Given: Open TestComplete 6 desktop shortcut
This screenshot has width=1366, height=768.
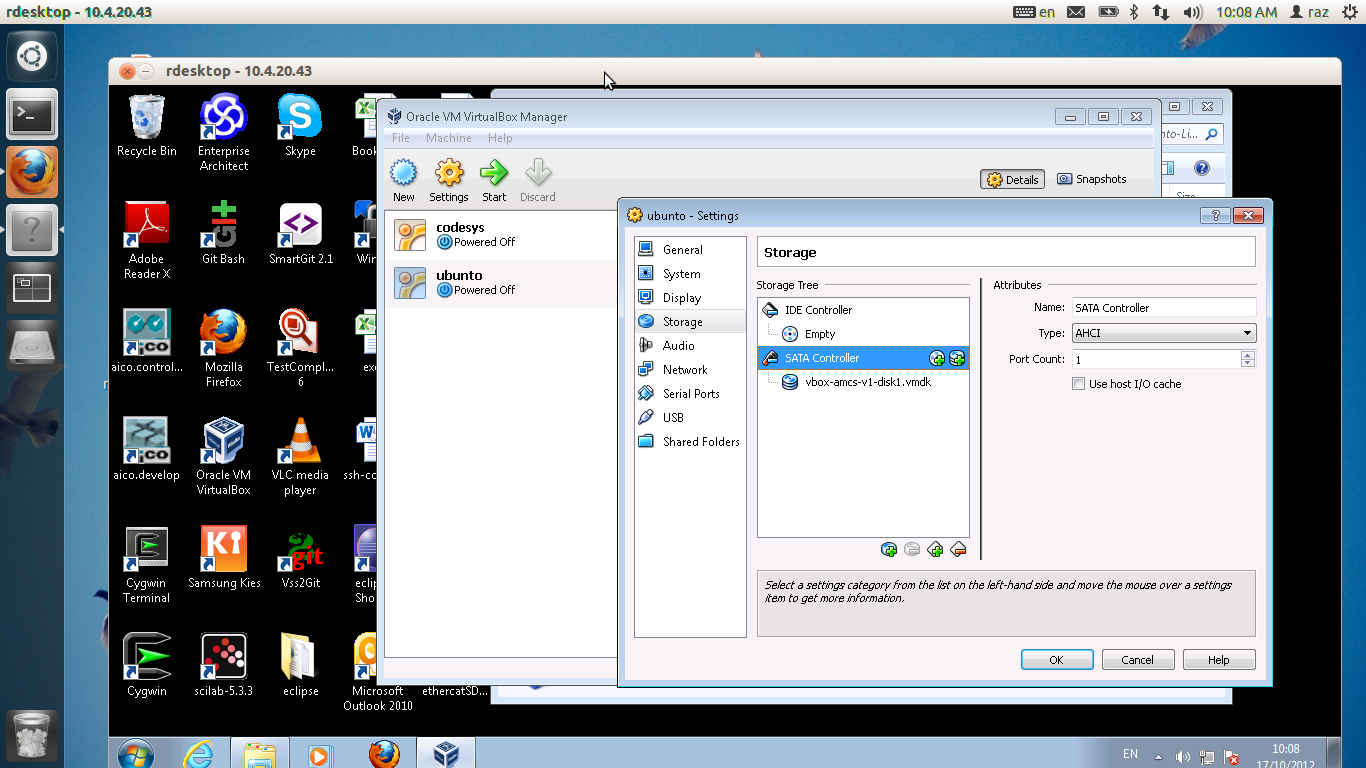Looking at the screenshot, I should click(300, 348).
